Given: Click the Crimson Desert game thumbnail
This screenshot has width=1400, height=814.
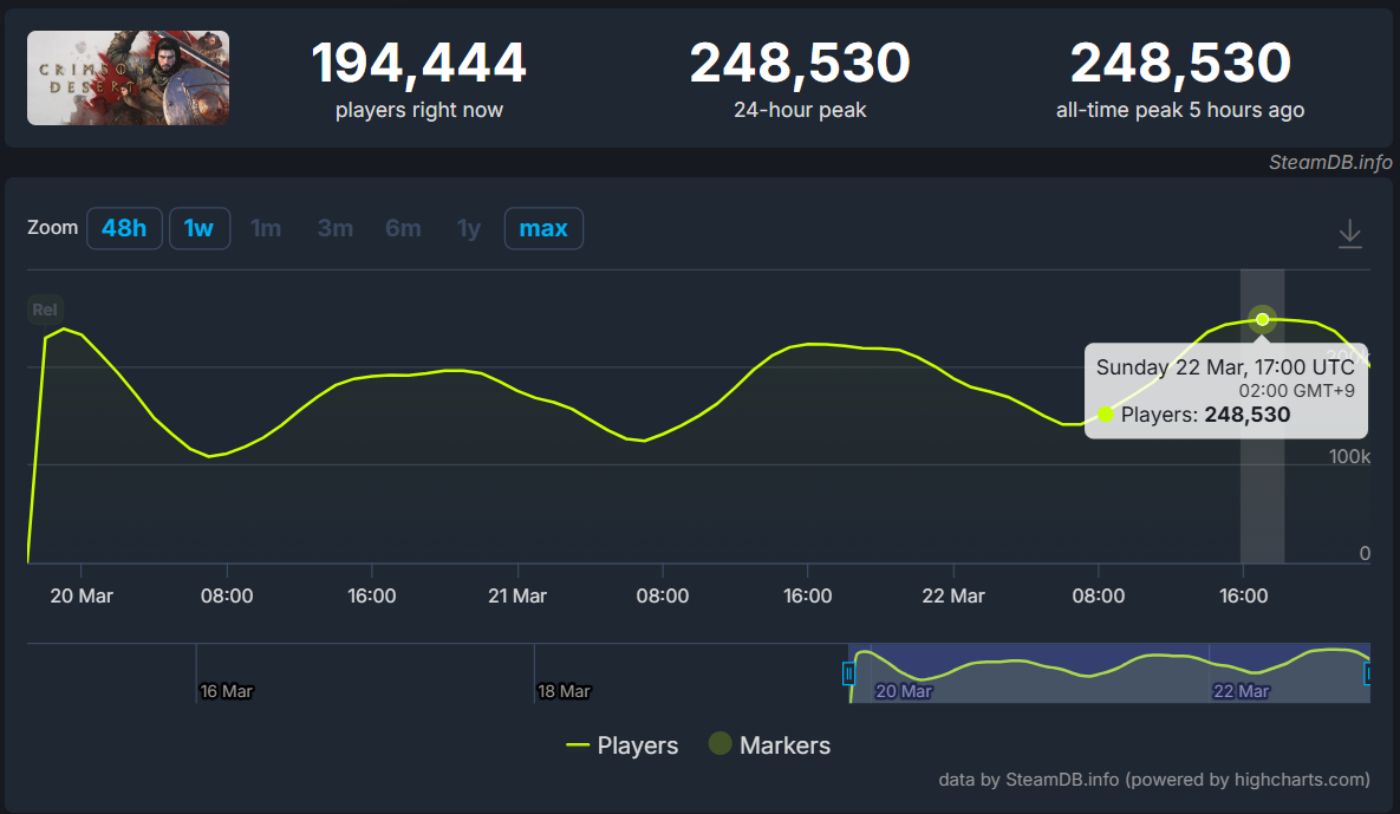Looking at the screenshot, I should [x=128, y=78].
